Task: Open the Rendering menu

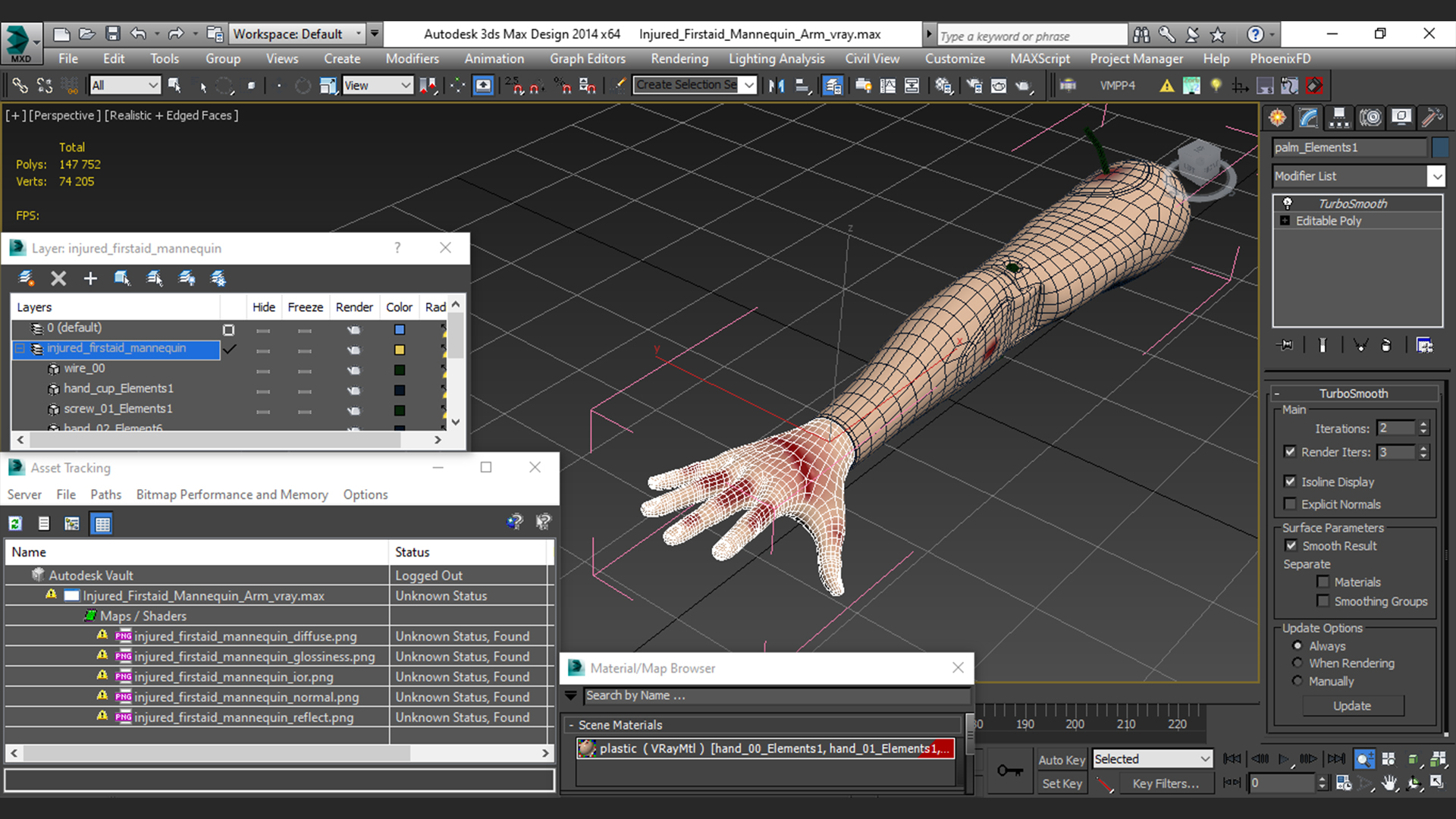Action: point(679,58)
